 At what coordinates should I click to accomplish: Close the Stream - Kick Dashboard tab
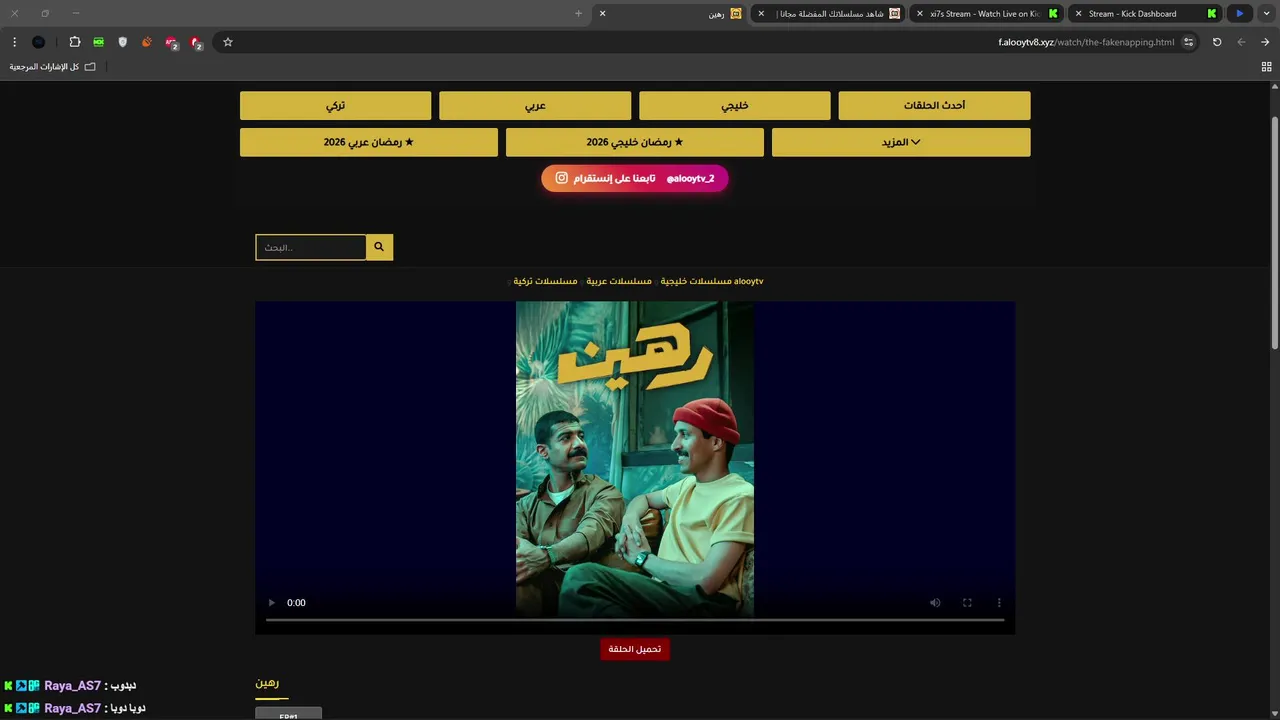[1078, 14]
